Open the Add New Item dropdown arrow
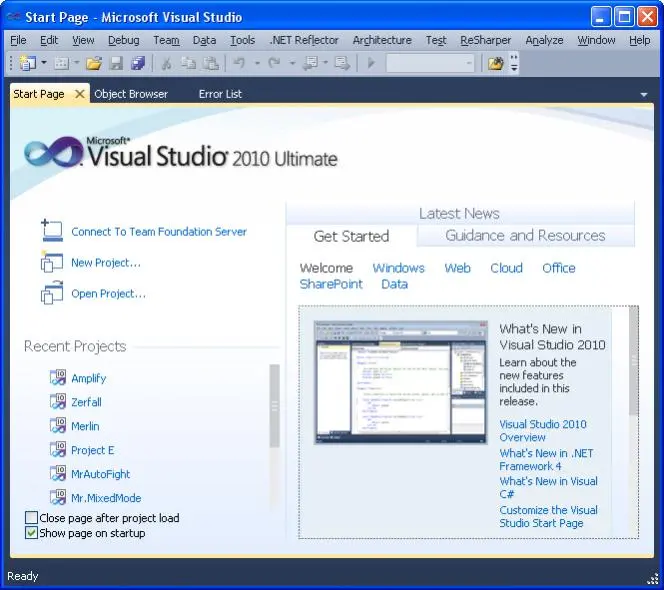The height and width of the screenshot is (590, 664). (77, 63)
